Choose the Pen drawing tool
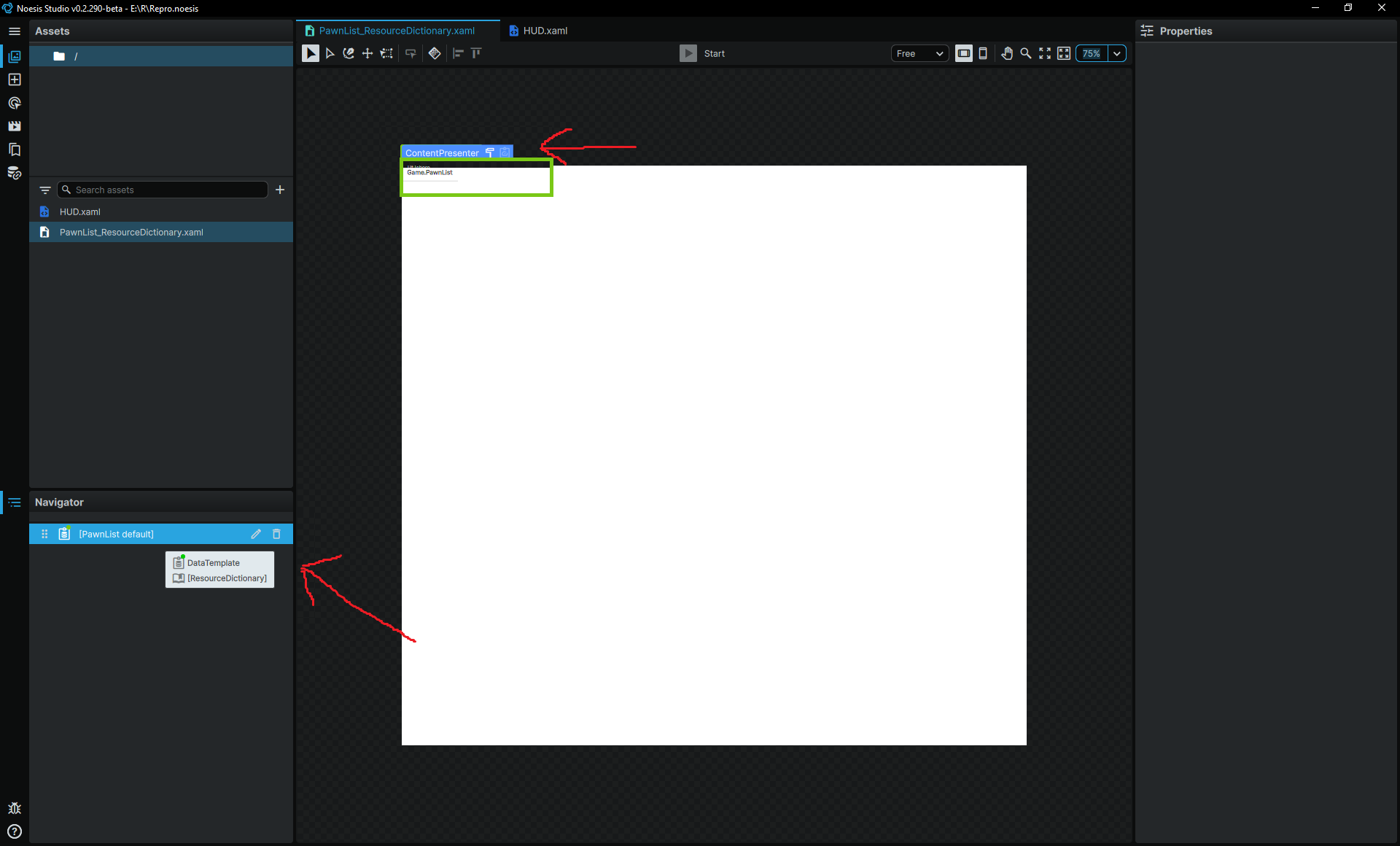Viewport: 1400px width, 846px height. [x=349, y=53]
